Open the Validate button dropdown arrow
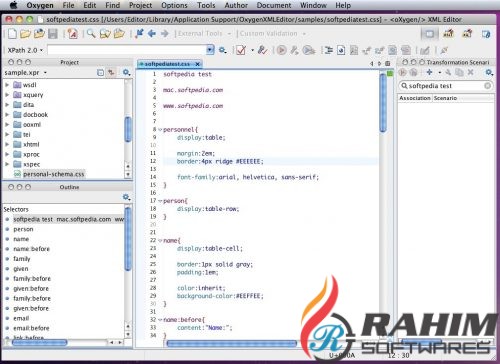Screen dimensions: 500x364 pos(252,50)
